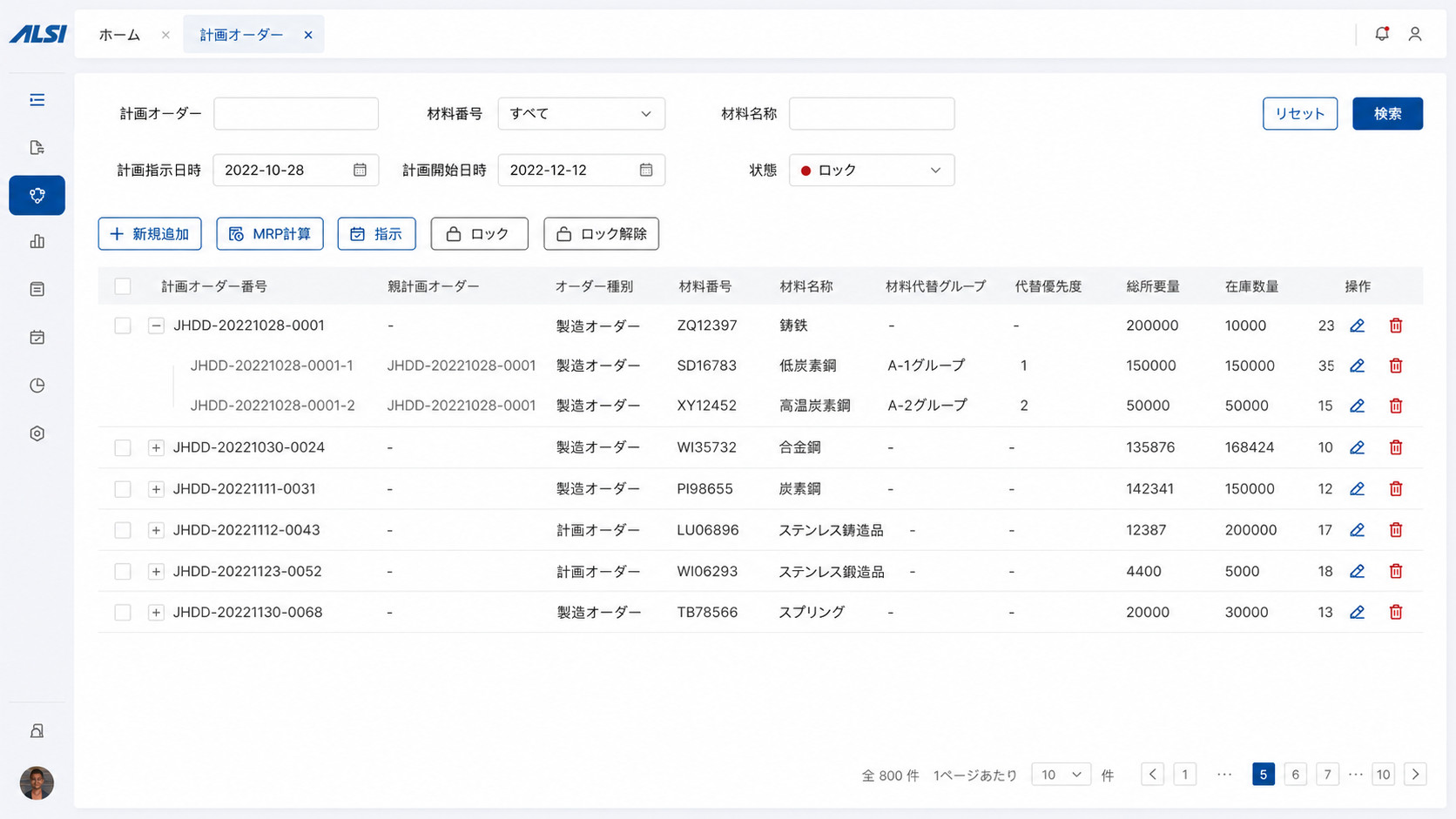
Task: Edit row JHDD-20221028-0001
Action: click(1357, 326)
